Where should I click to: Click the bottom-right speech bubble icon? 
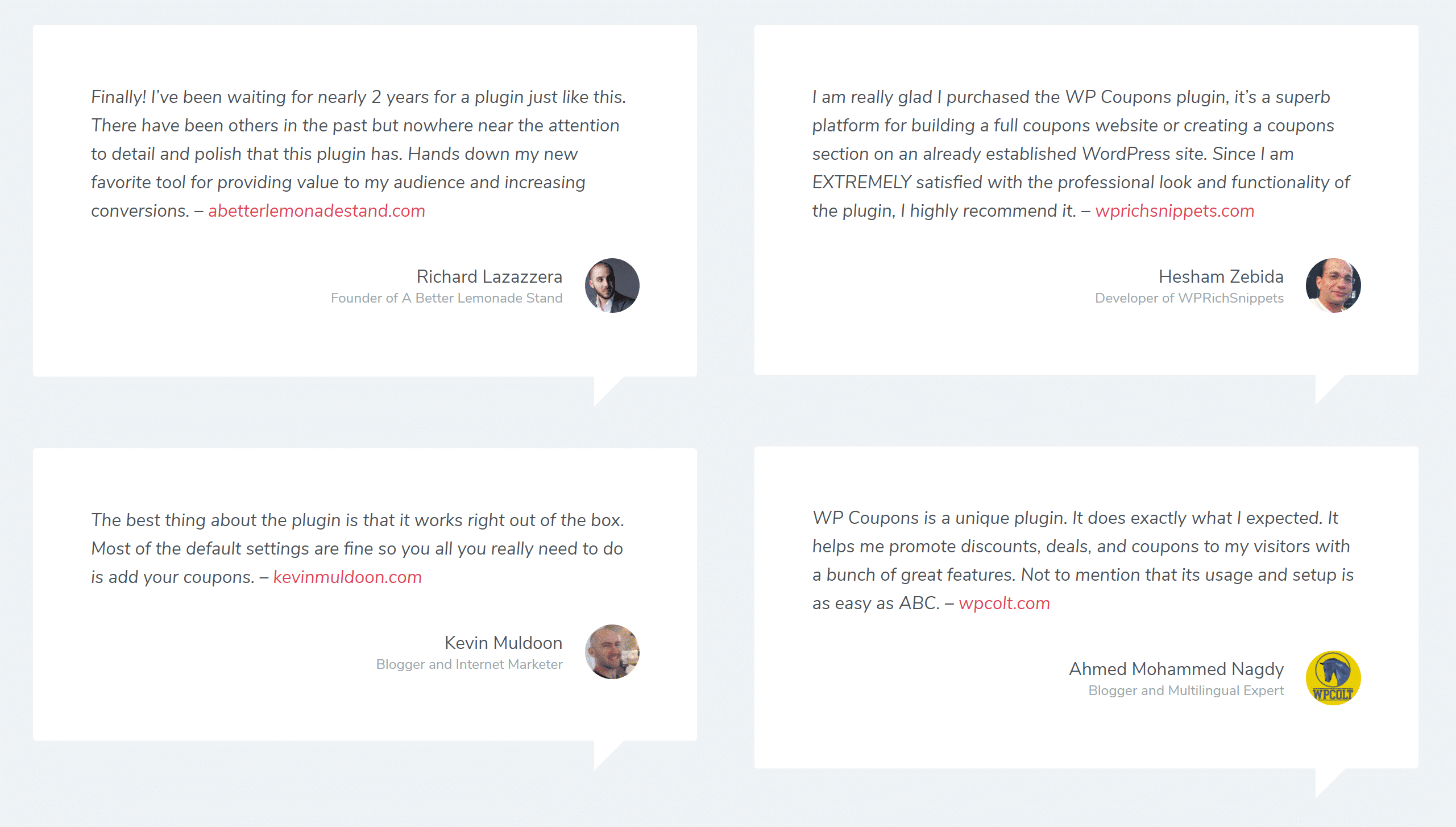1330,775
